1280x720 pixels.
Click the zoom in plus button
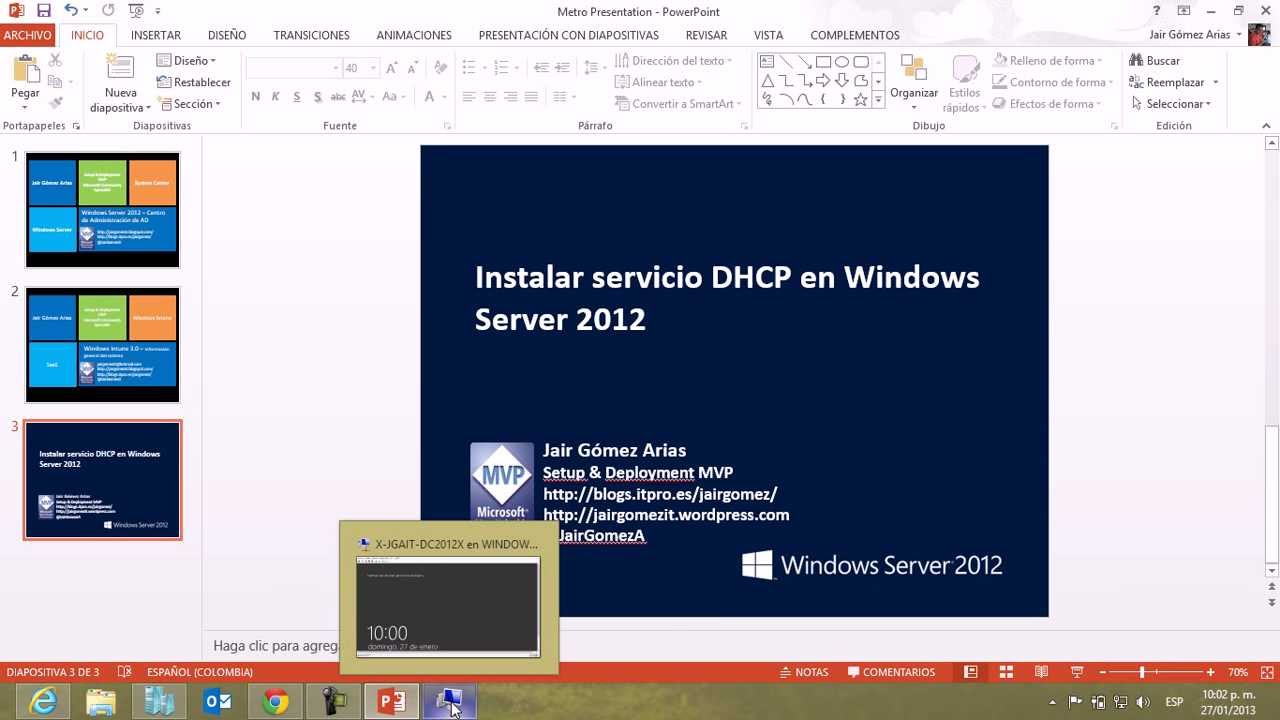tap(1210, 672)
